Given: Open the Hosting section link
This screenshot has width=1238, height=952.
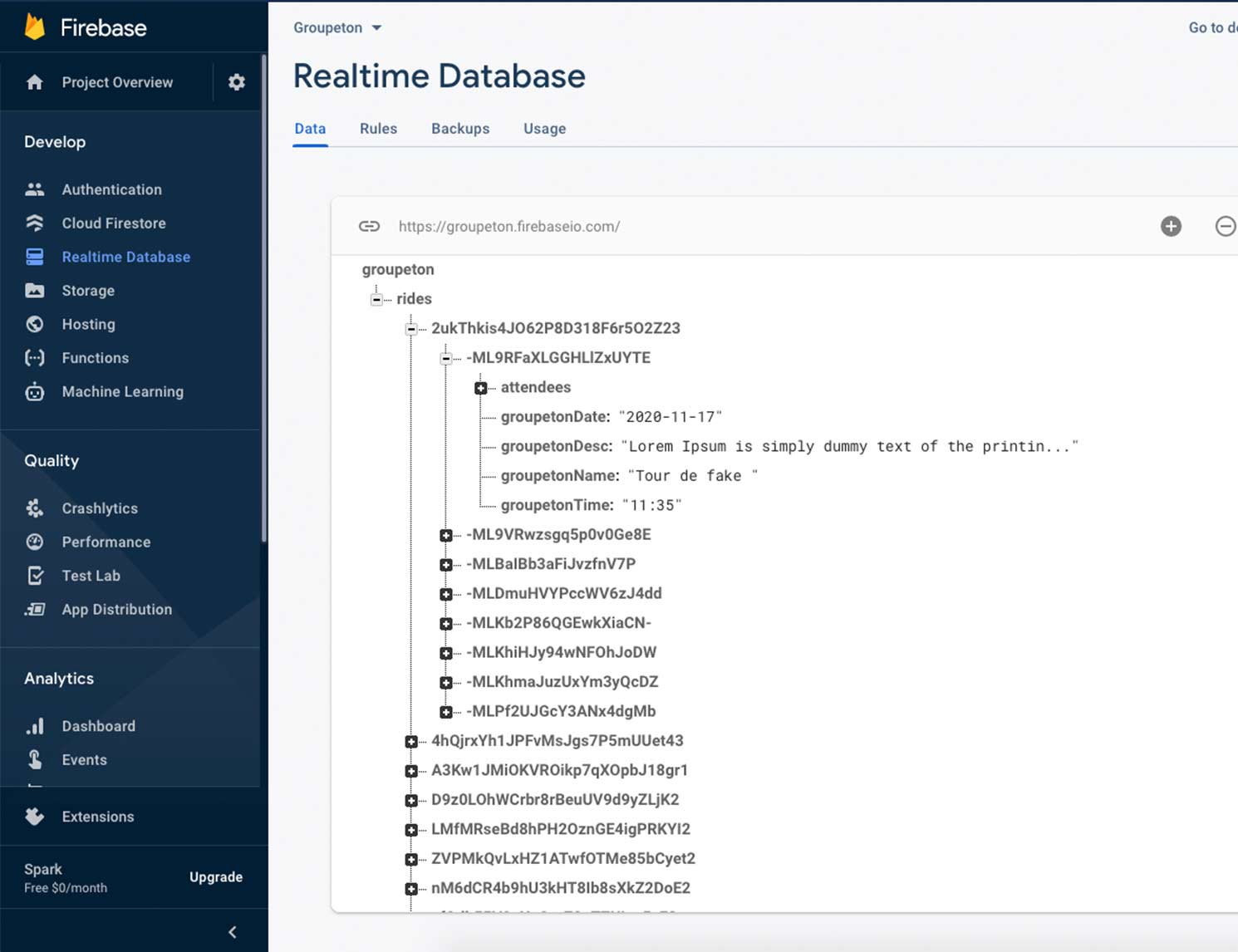Looking at the screenshot, I should click(x=88, y=324).
